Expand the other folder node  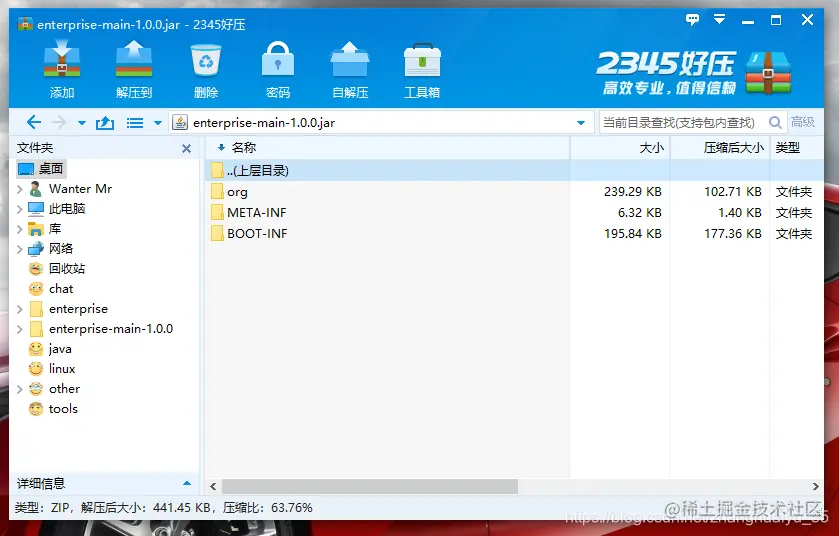20,389
